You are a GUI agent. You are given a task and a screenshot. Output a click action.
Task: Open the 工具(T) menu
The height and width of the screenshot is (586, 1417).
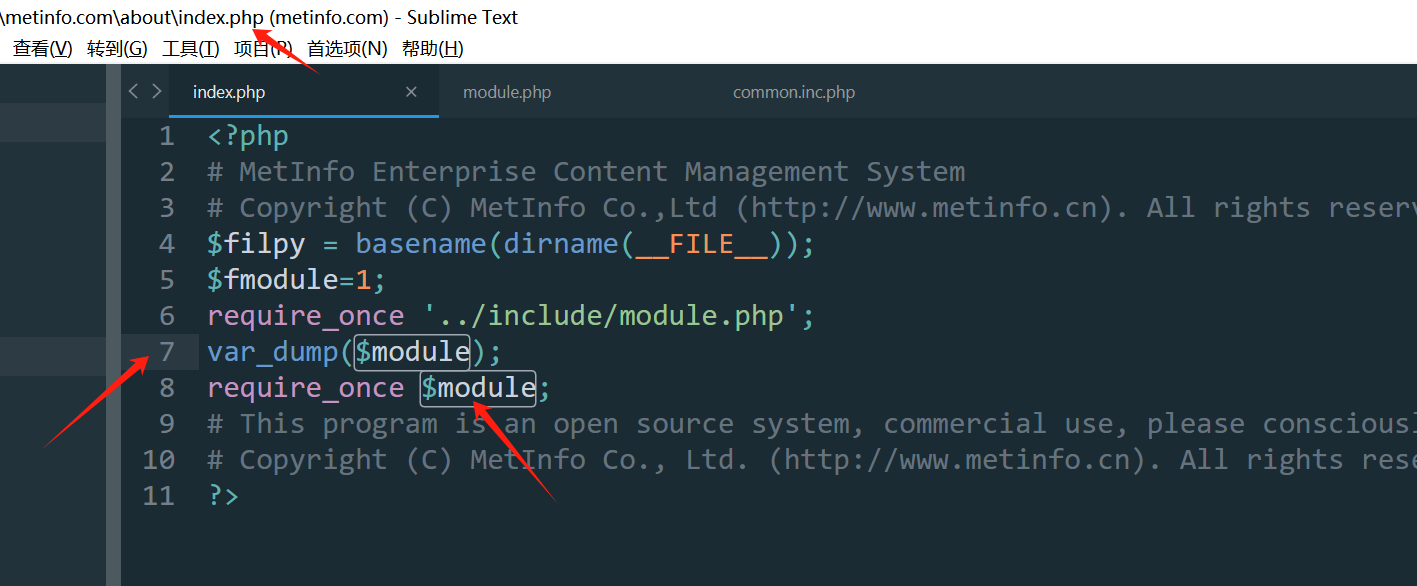[x=190, y=48]
